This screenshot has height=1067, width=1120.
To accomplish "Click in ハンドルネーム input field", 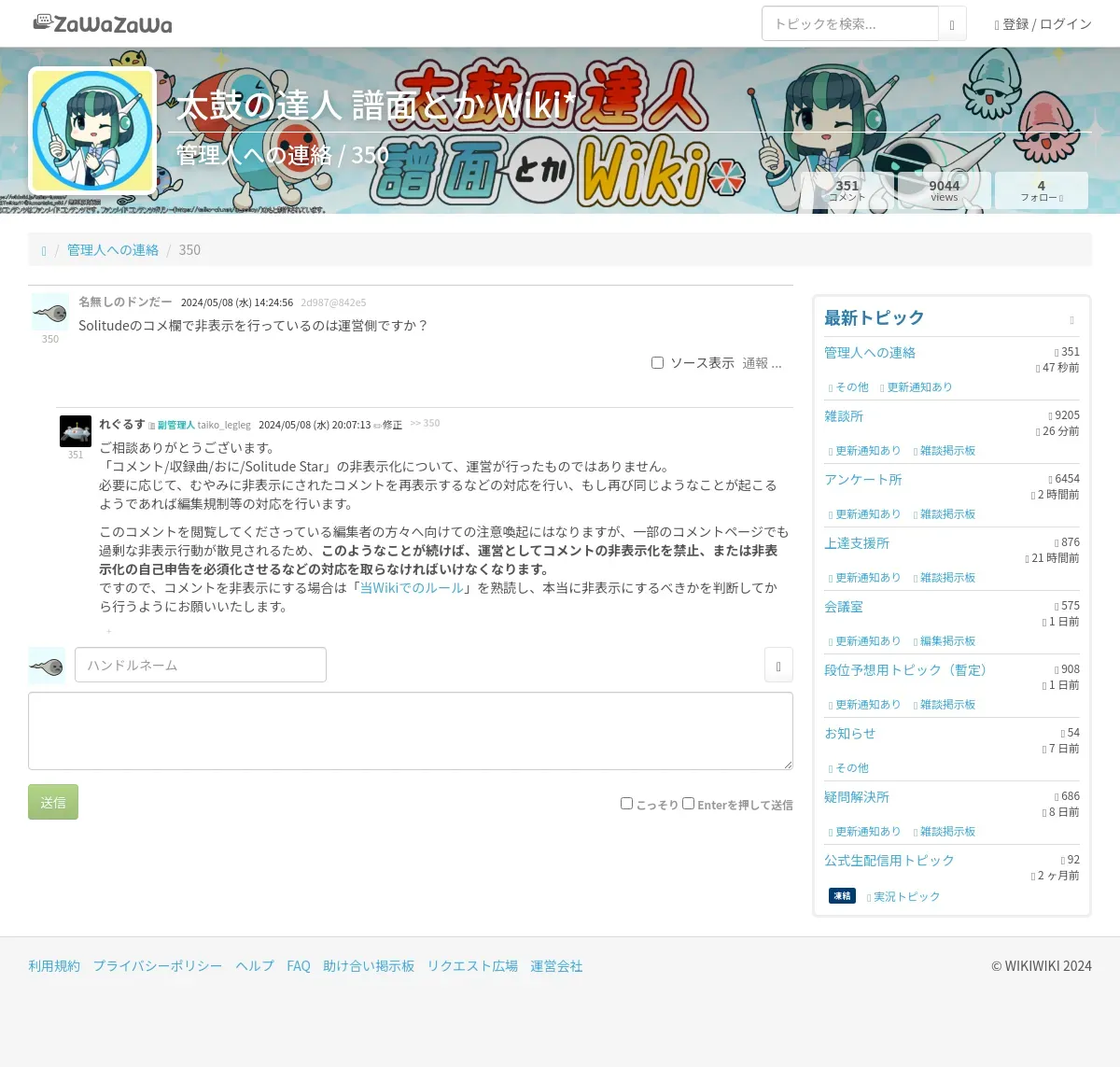I will 201,665.
